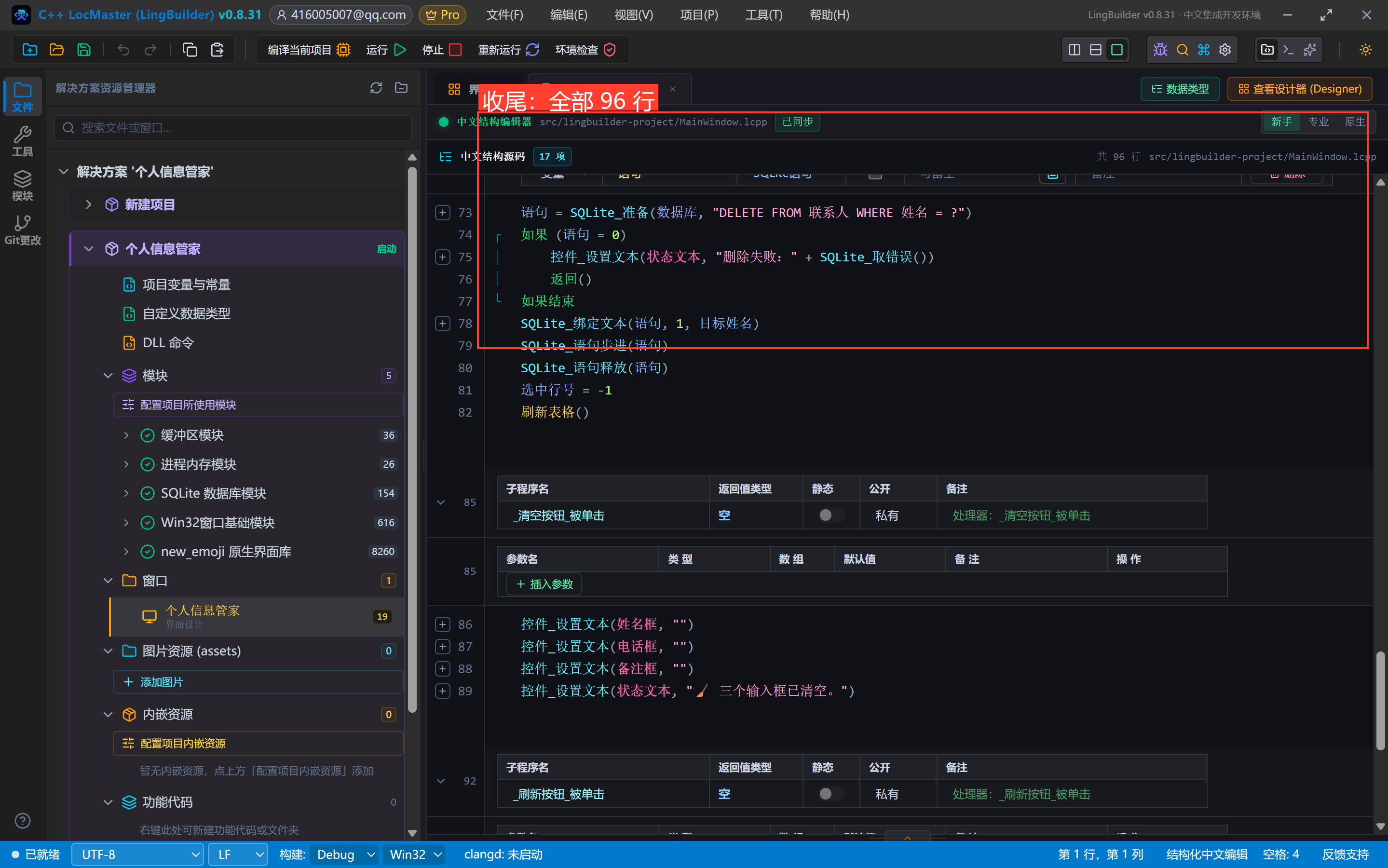Screen dimensions: 1388x868
Task: Open the Debug build configuration dropdown
Action: tap(344, 854)
